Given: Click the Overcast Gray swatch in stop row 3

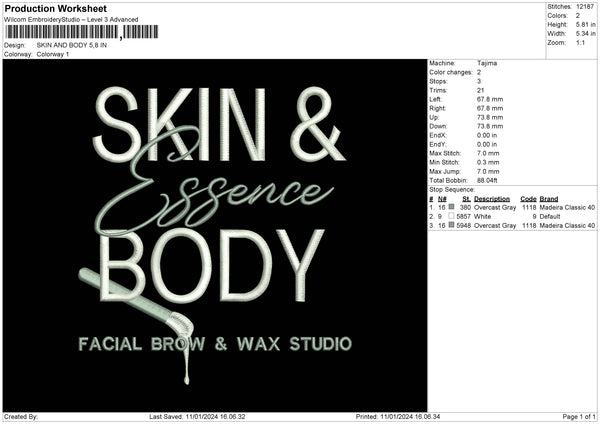Looking at the screenshot, I should pos(452,225).
